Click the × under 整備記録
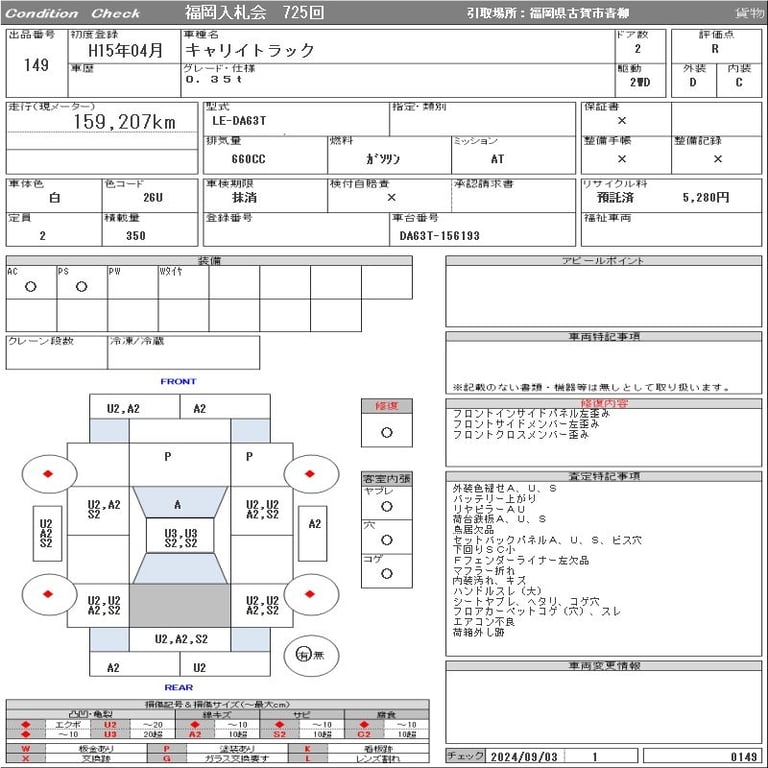The height and width of the screenshot is (768, 768). tap(718, 159)
